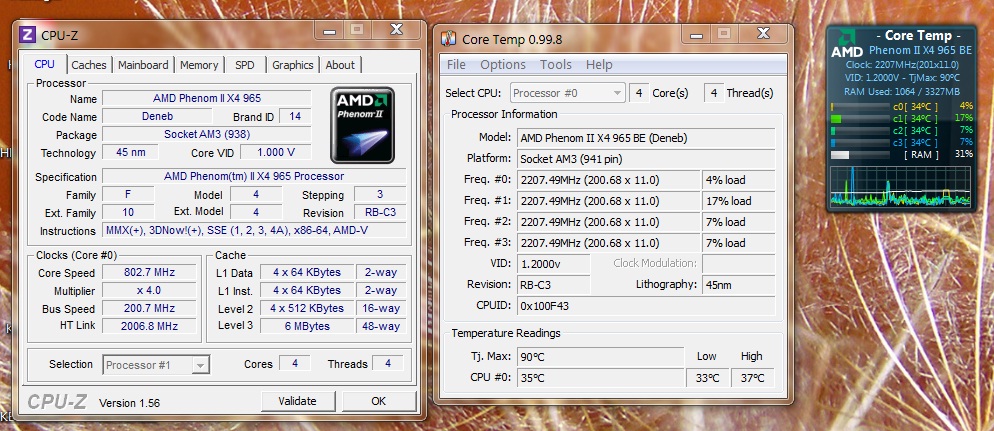Click the Package value Socket AM3 (938)

(x=207, y=134)
